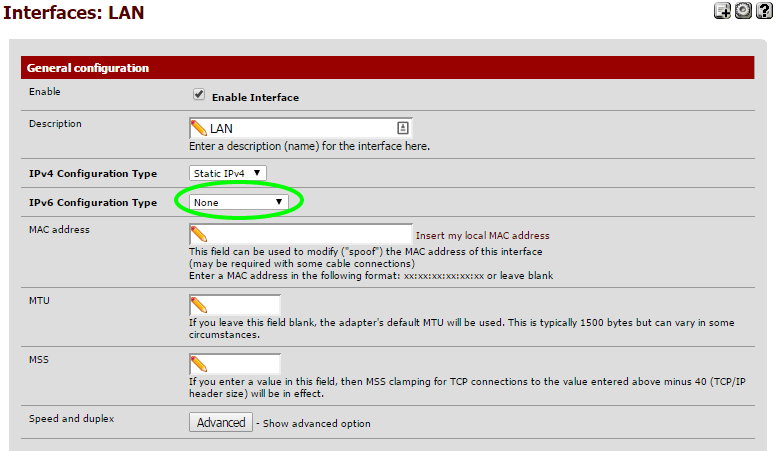Click the MTU input field
779x451 pixels.
(234, 305)
